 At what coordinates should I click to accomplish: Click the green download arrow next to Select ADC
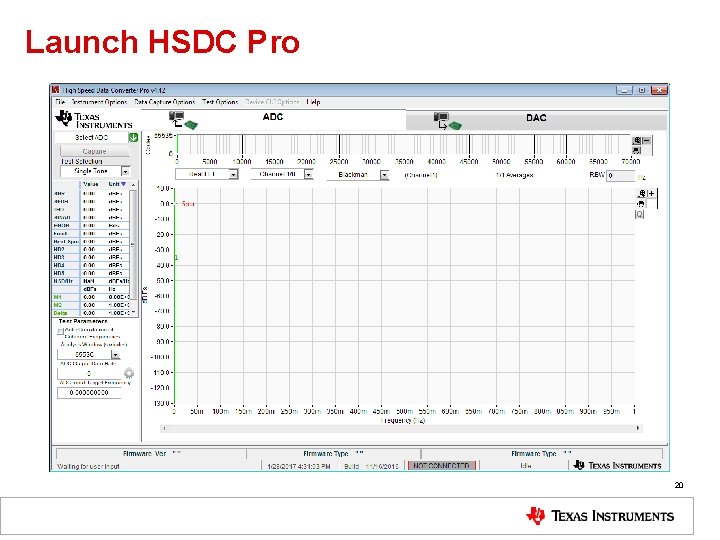click(x=133, y=137)
